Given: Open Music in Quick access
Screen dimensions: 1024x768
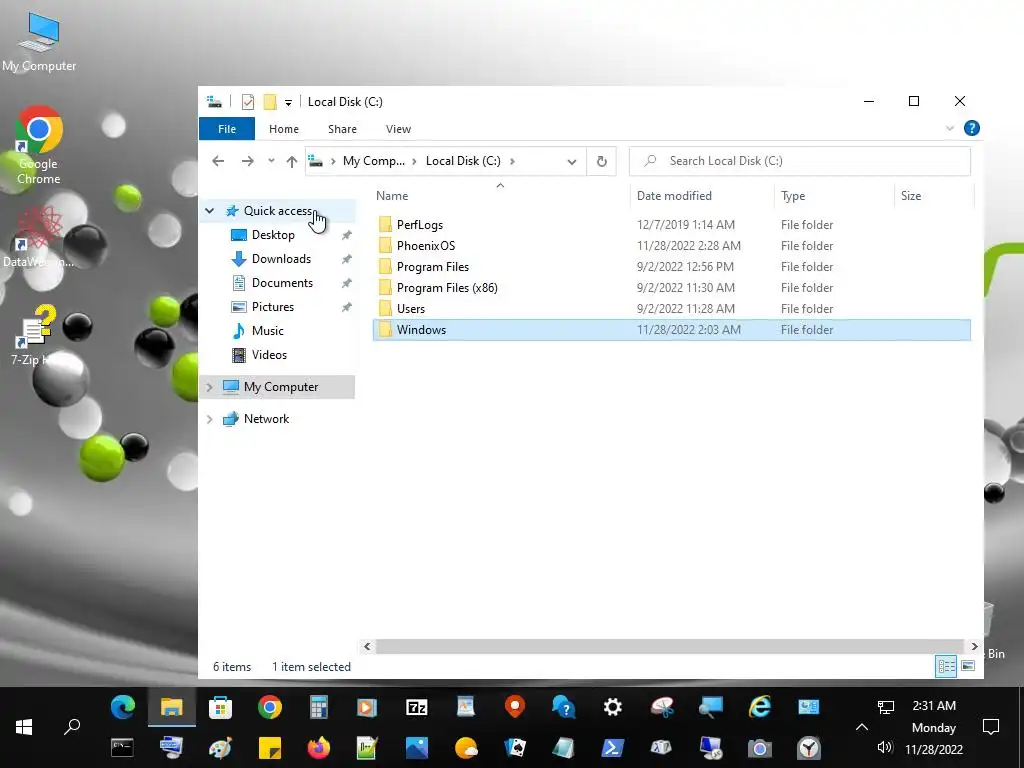Looking at the screenshot, I should [267, 331].
